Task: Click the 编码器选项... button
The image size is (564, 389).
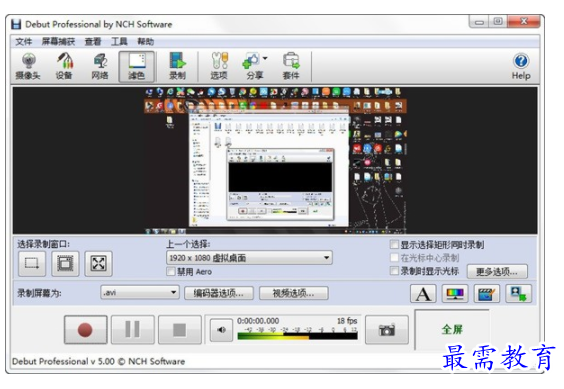Action: [x=219, y=293]
